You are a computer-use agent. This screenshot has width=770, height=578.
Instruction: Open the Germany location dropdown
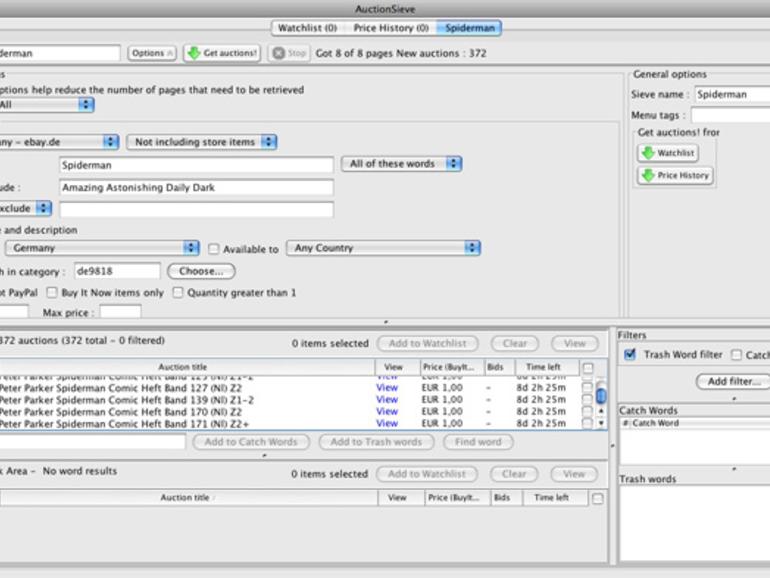pyautogui.click(x=102, y=248)
